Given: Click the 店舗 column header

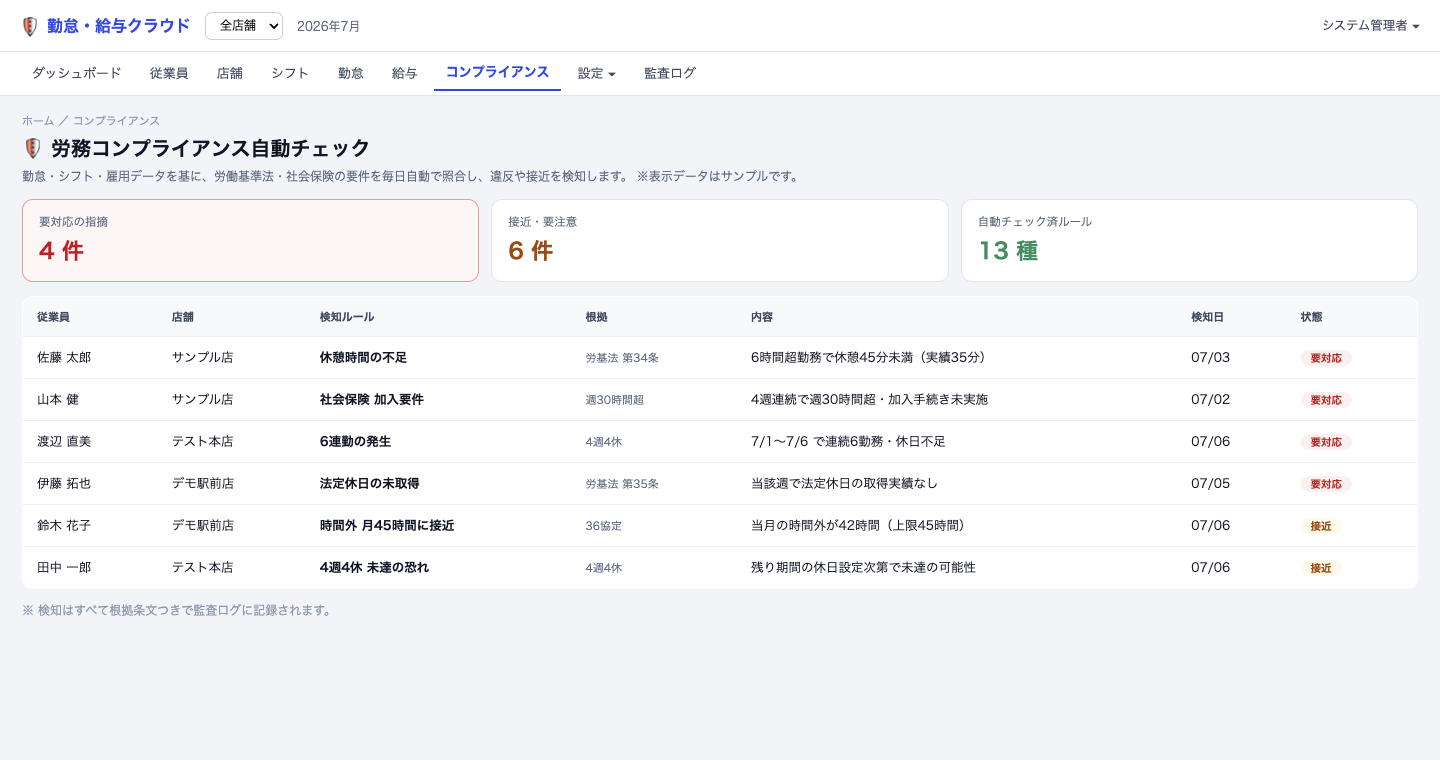Looking at the screenshot, I should (182, 317).
